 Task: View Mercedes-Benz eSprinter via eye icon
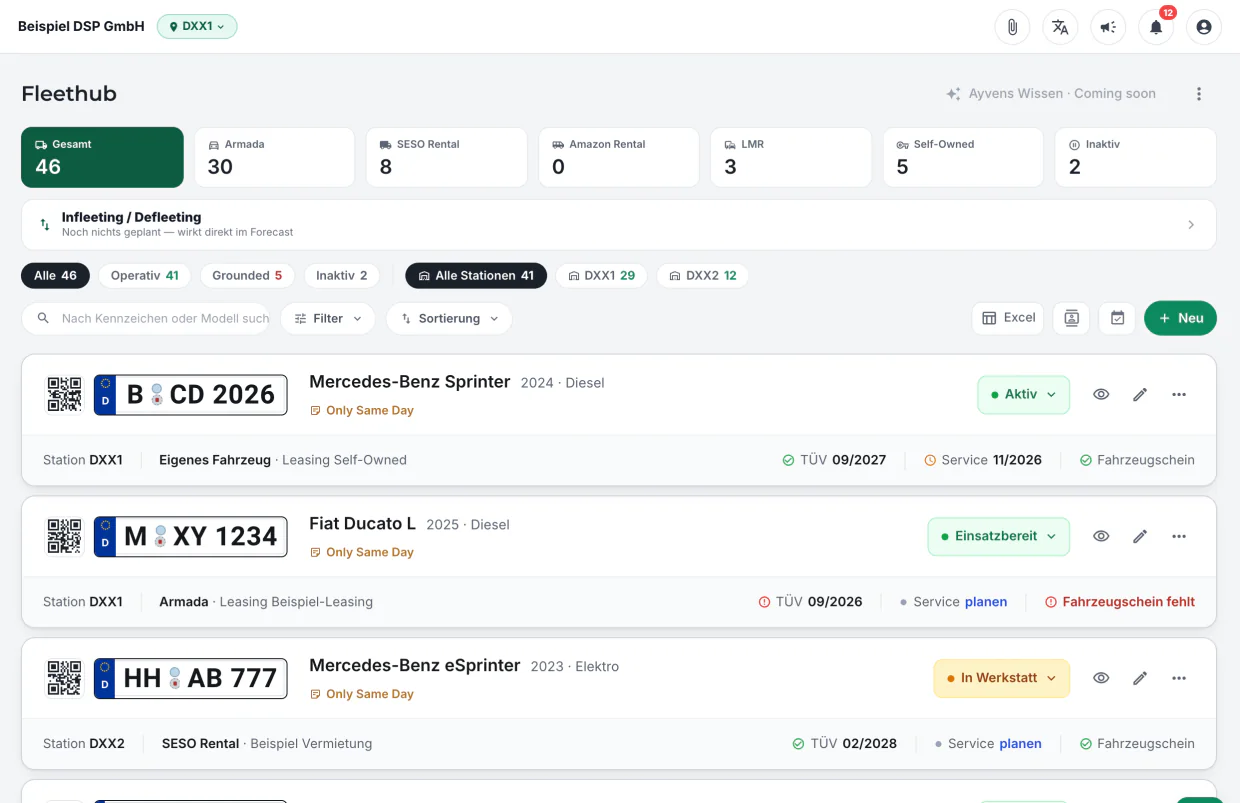[1101, 678]
